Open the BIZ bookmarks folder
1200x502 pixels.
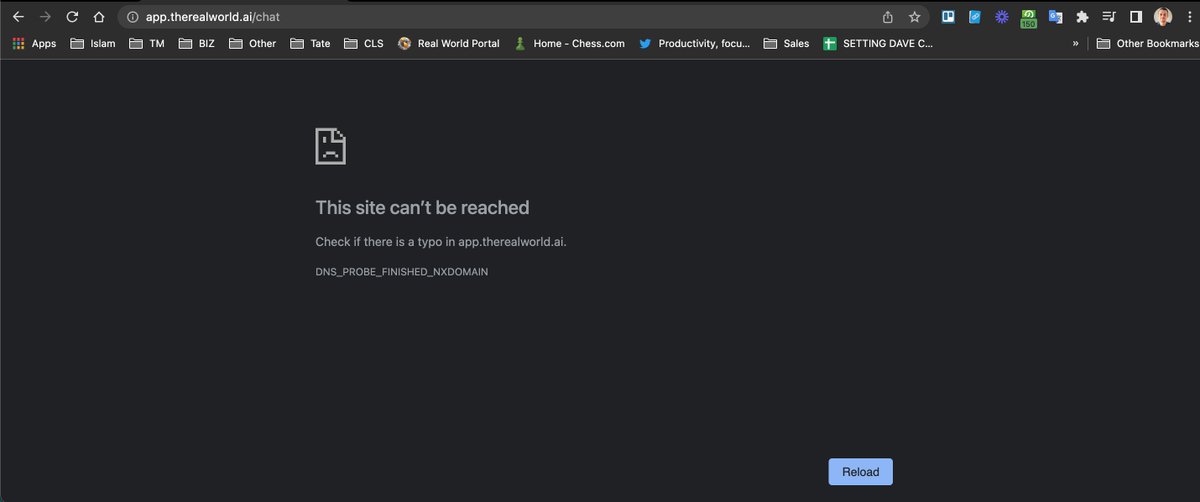tap(197, 44)
